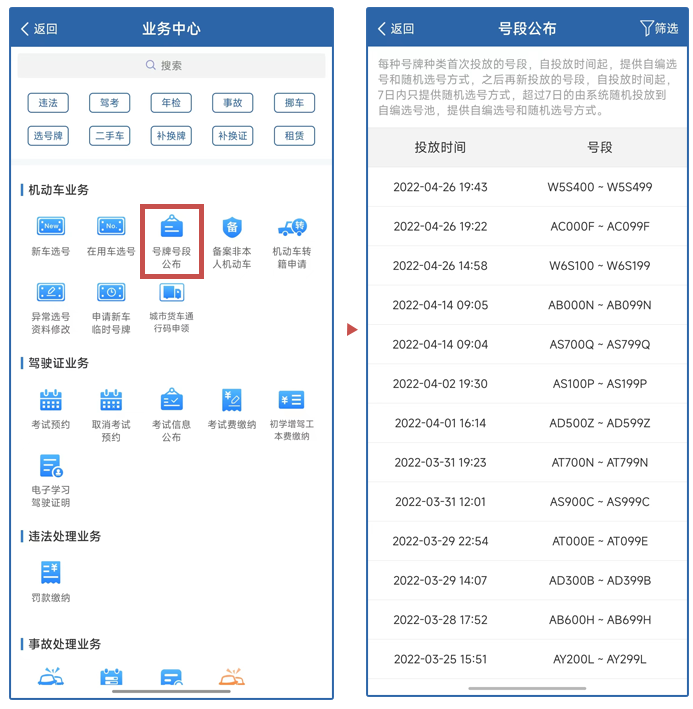
Task: Click the 搜索 search field
Action: coord(171,66)
